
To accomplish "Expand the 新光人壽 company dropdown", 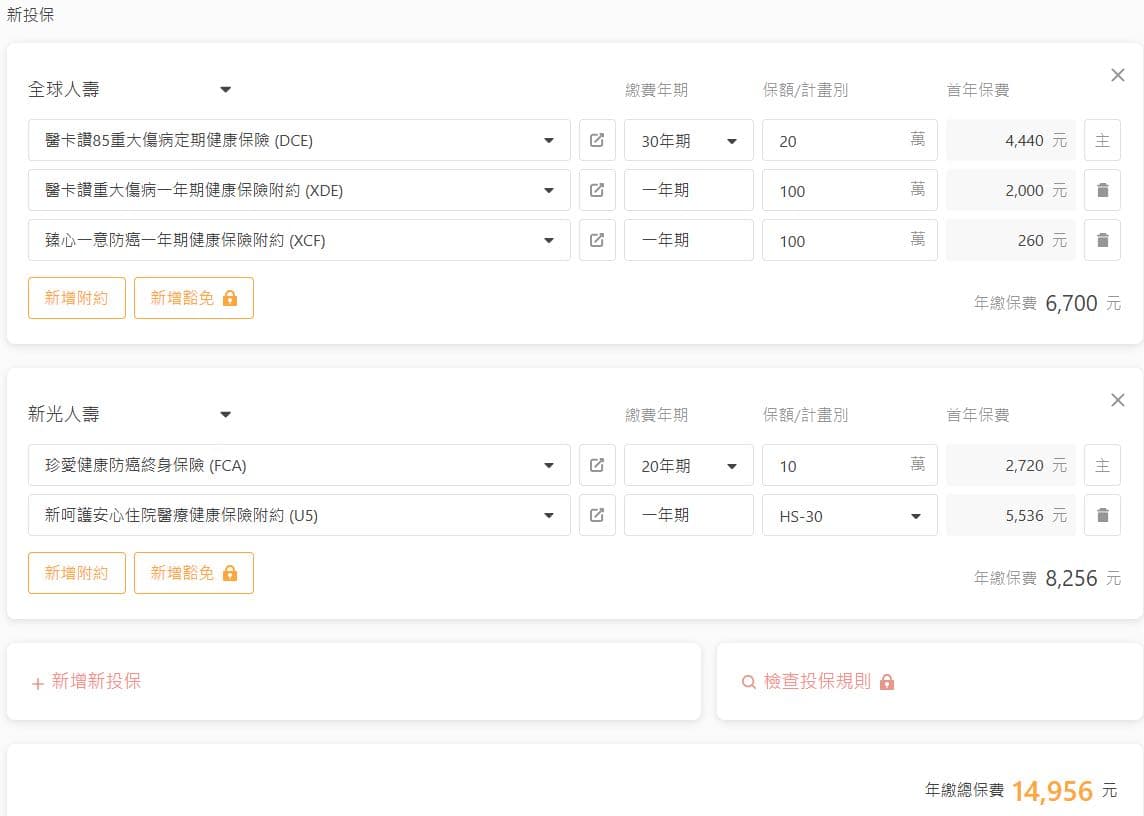I will coord(225,415).
